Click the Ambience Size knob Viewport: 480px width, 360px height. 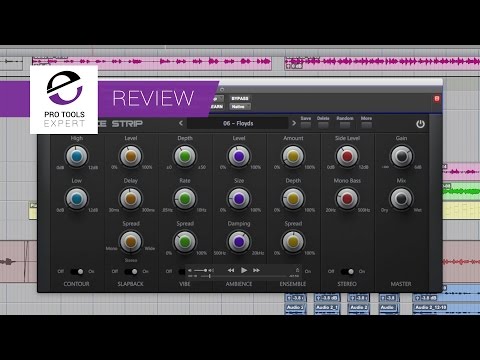click(239, 199)
